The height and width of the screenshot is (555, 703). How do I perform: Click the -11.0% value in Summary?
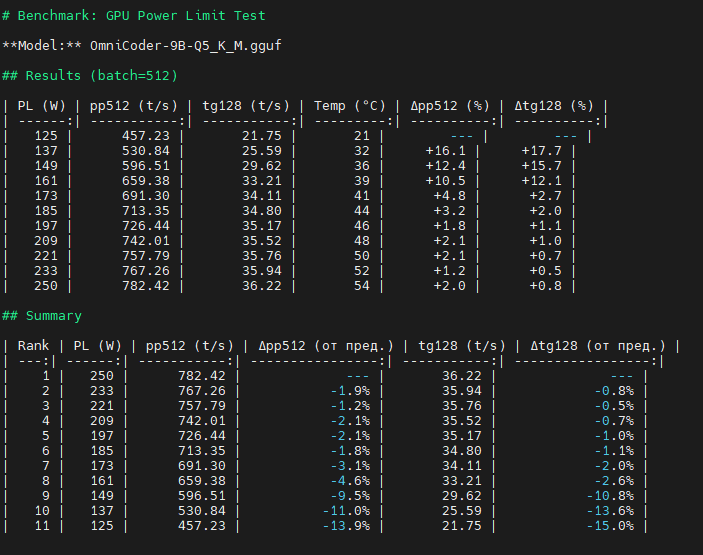coord(347,511)
